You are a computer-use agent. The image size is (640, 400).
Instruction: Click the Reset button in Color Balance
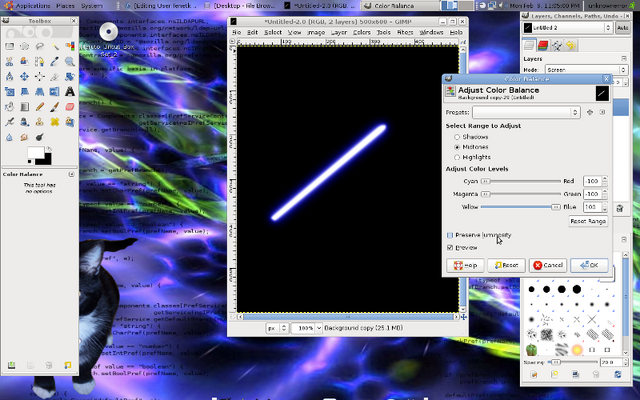click(506, 265)
